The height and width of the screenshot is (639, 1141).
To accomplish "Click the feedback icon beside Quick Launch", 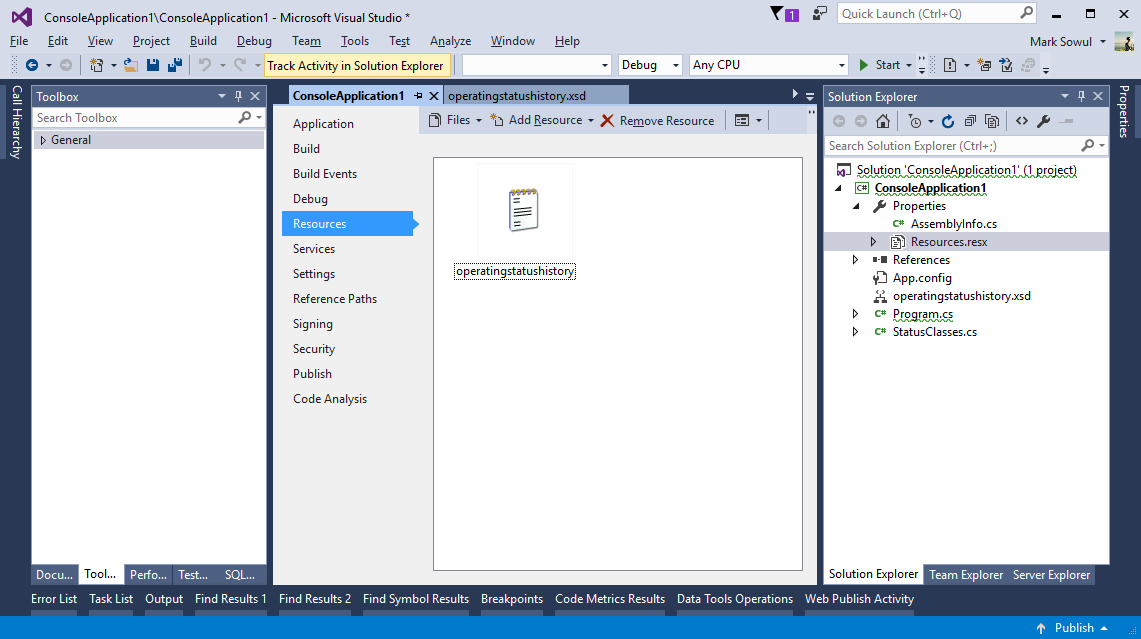I will click(820, 13).
